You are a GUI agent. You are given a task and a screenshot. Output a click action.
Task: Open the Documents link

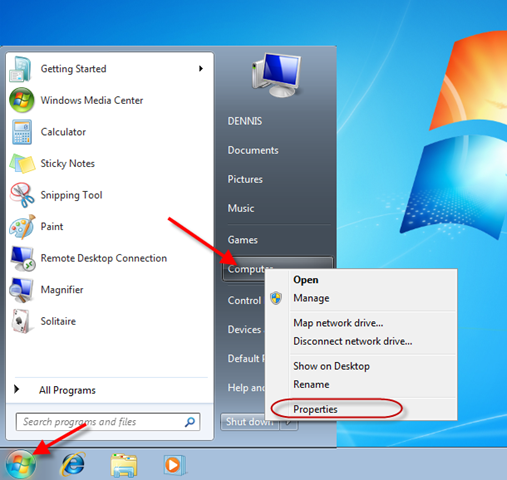(253, 150)
